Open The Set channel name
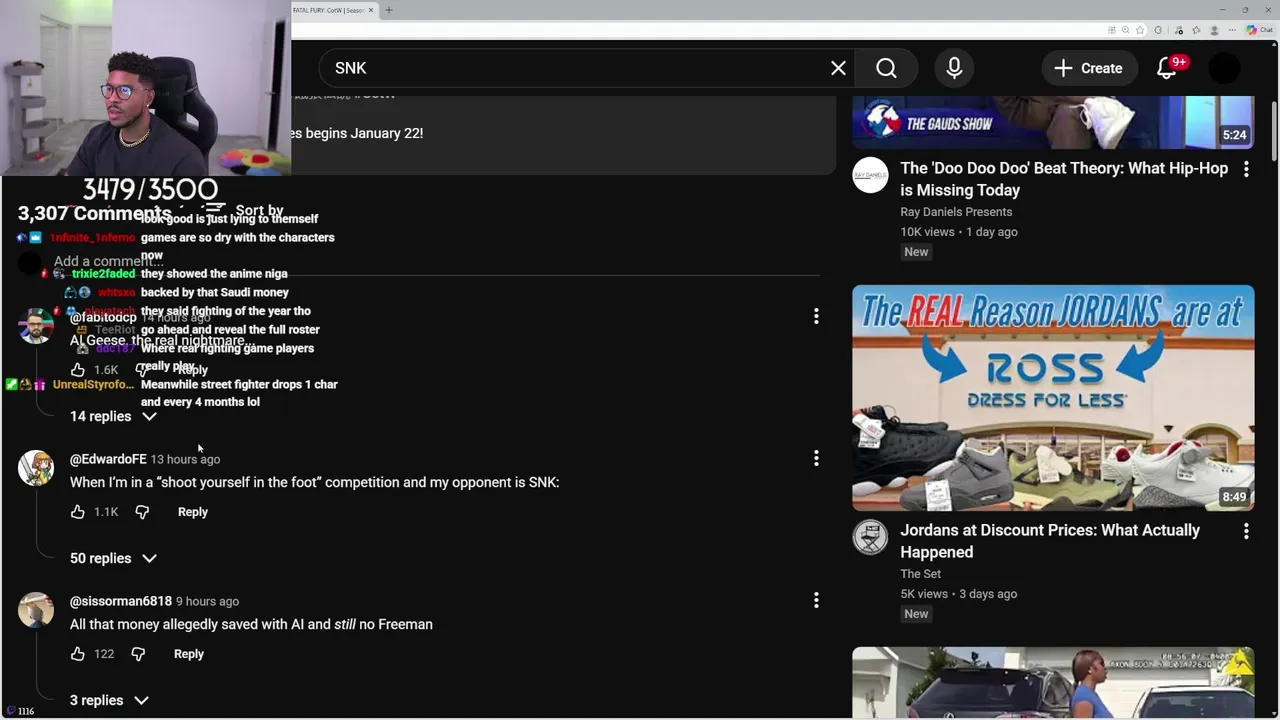 tap(920, 574)
